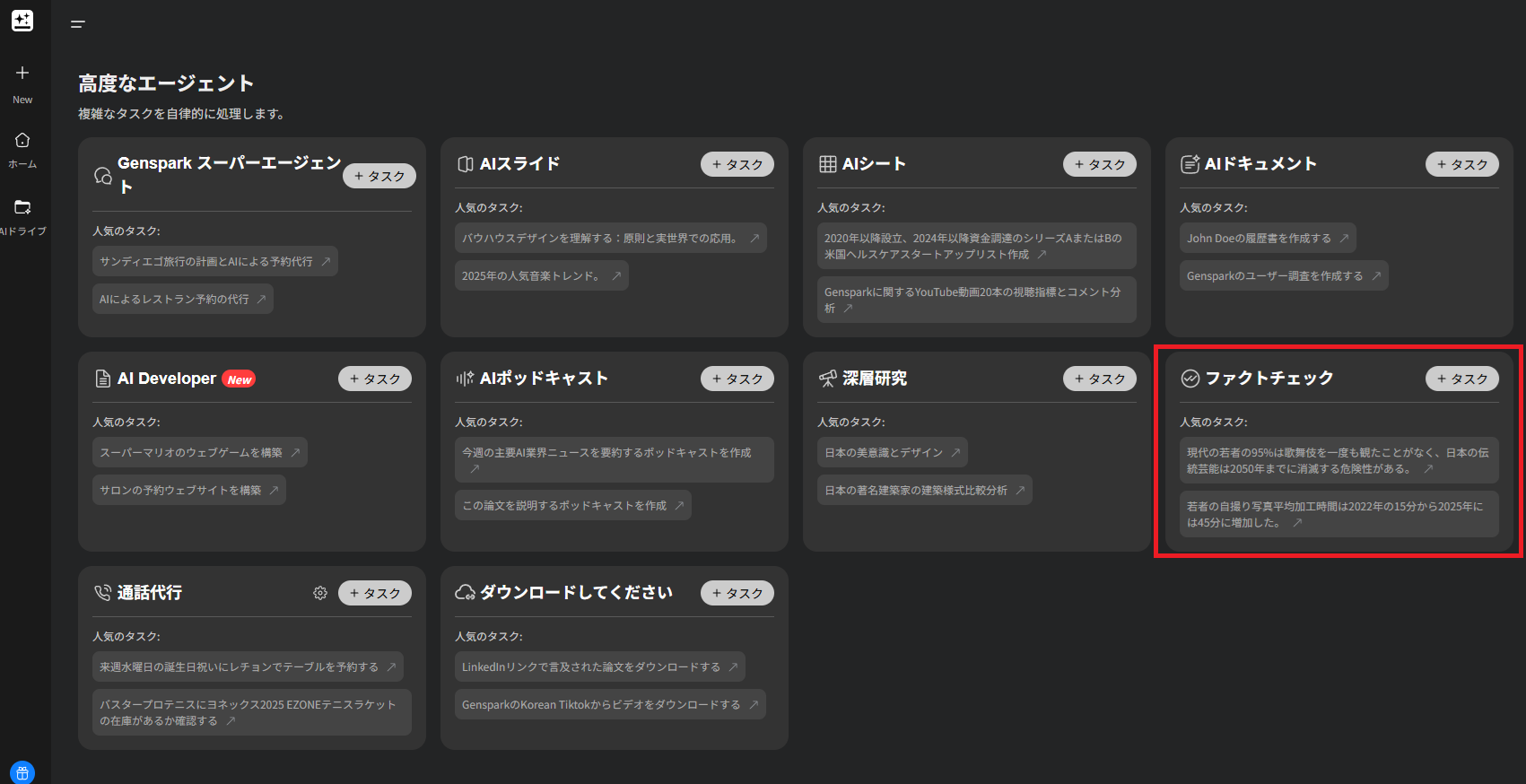
Task: Open 来週水曜日の誕生日祝い reservation task
Action: click(248, 666)
